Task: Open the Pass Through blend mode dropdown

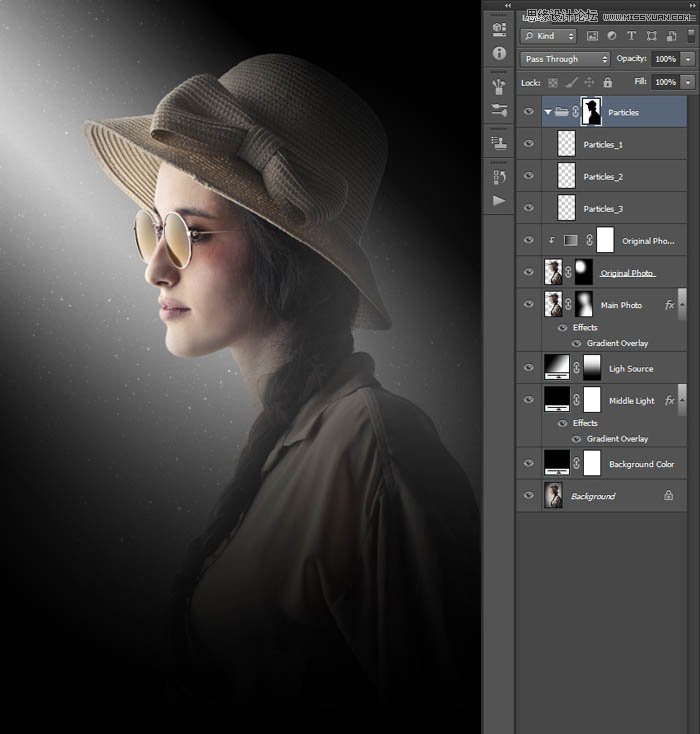Action: point(565,59)
